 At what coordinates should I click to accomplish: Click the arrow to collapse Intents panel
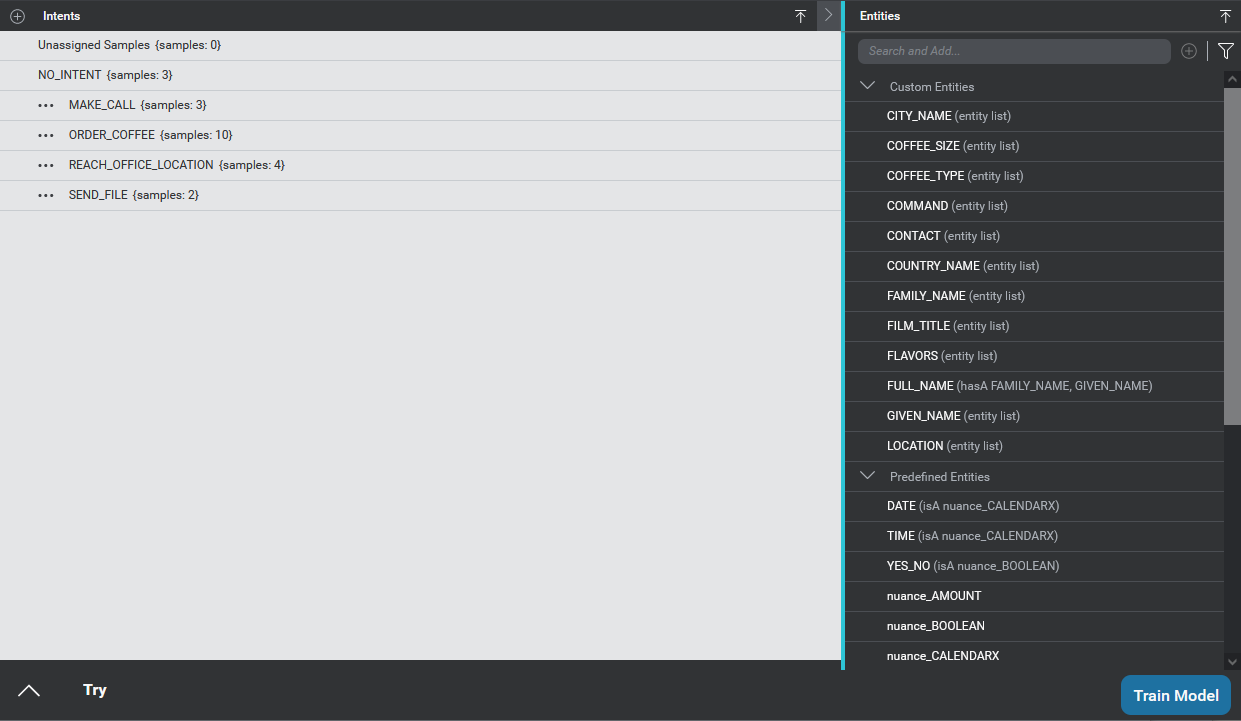[x=828, y=16]
